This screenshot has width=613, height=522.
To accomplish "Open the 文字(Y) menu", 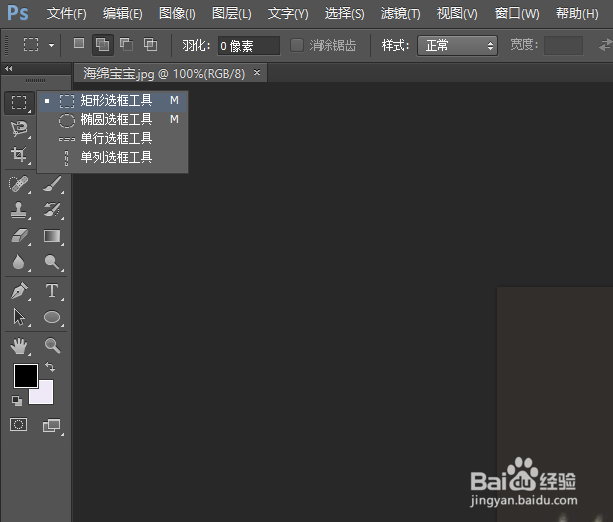I will coord(288,14).
